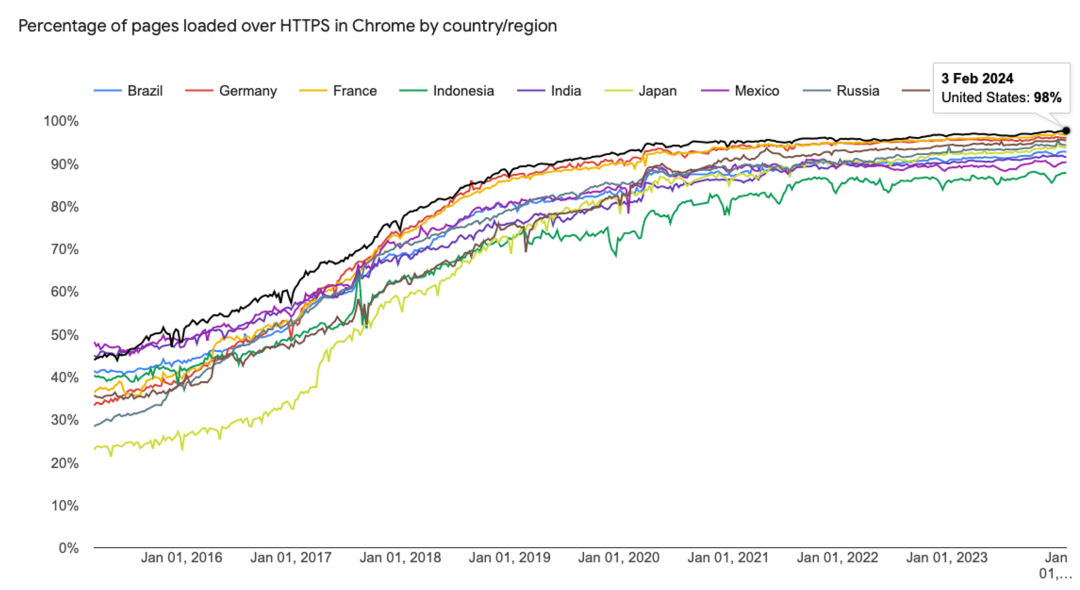Click the Jan 01, 2023 date label

(x=946, y=557)
